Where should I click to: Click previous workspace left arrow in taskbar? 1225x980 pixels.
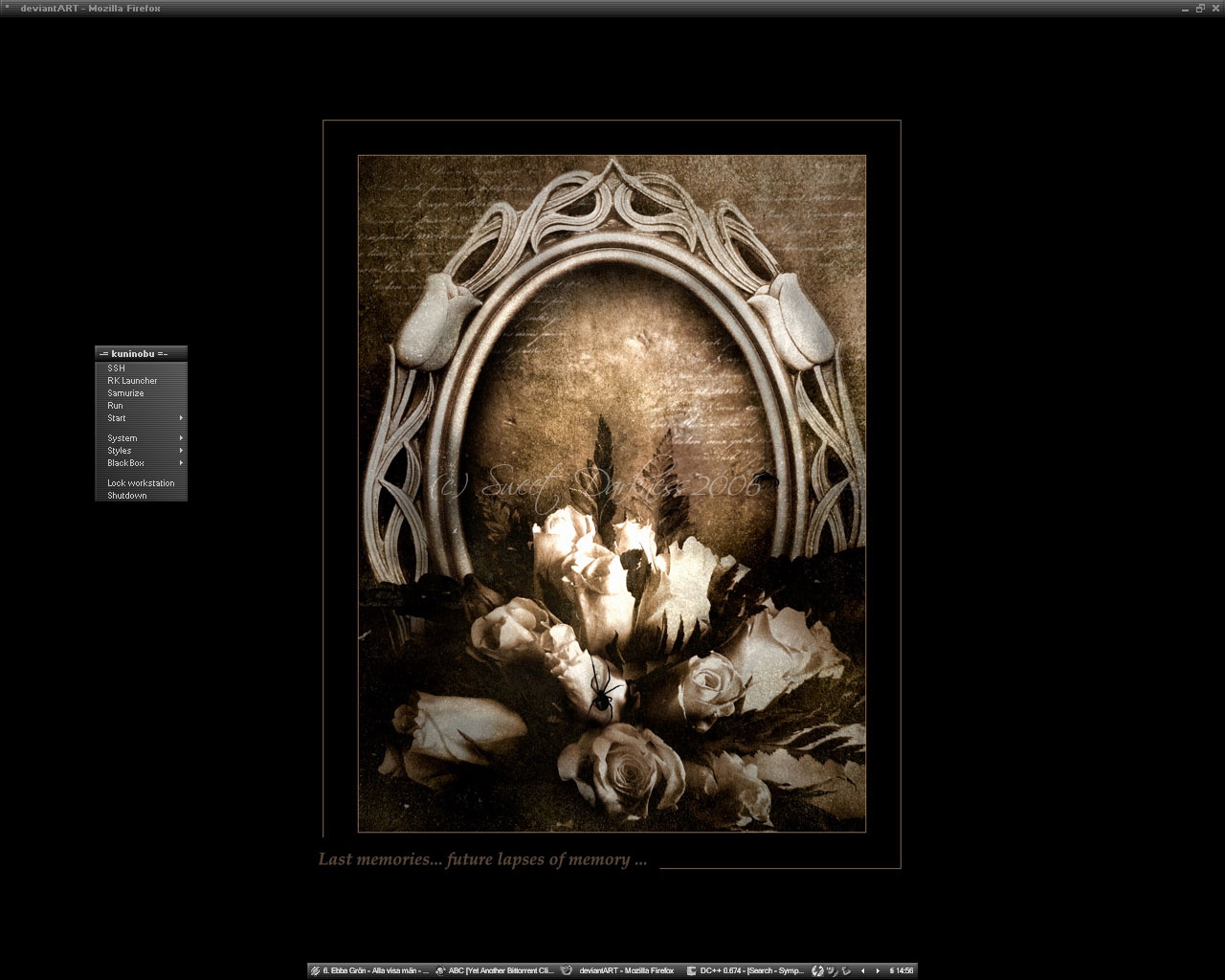click(862, 970)
